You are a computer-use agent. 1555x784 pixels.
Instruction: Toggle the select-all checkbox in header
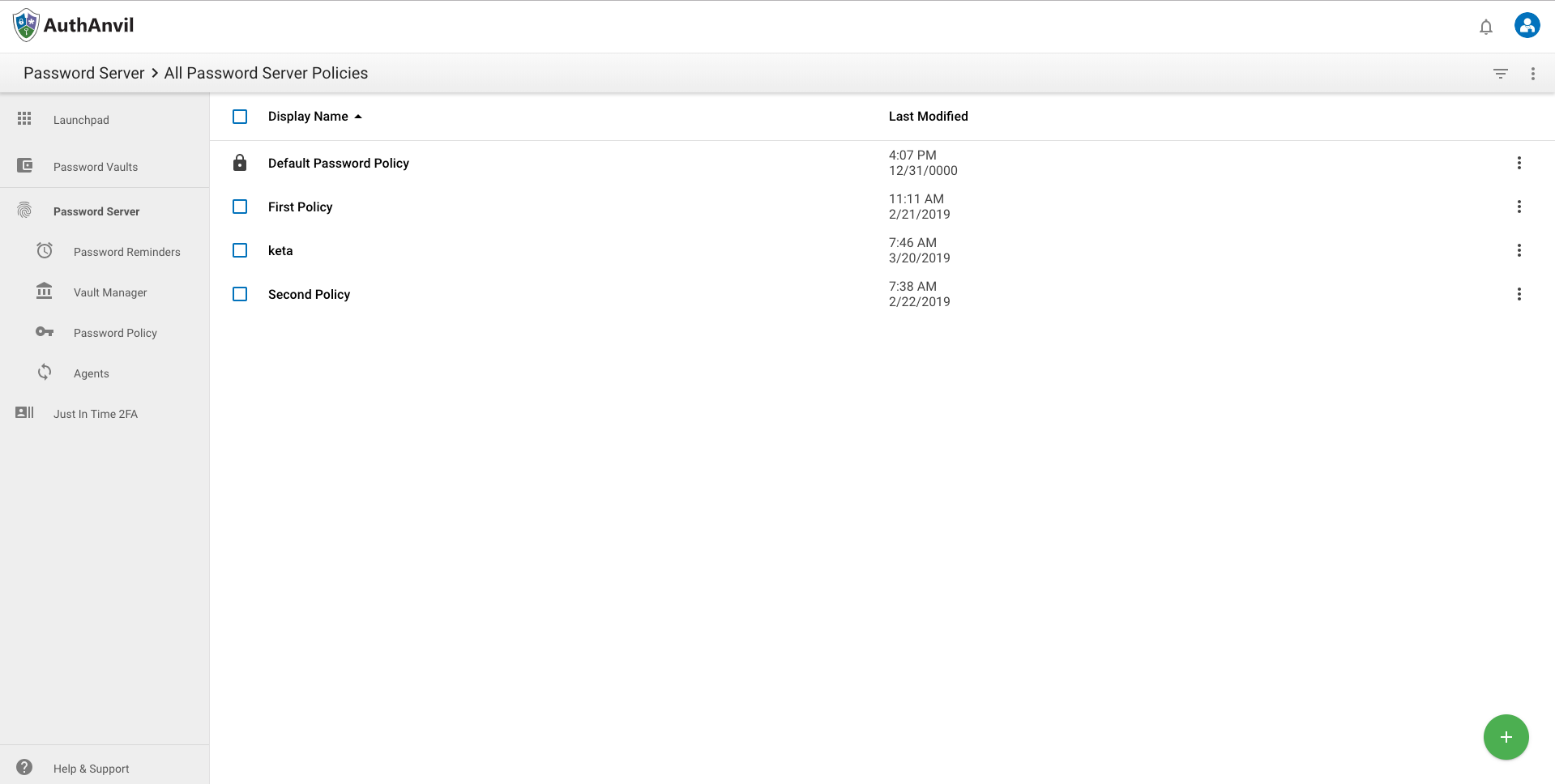tap(240, 117)
